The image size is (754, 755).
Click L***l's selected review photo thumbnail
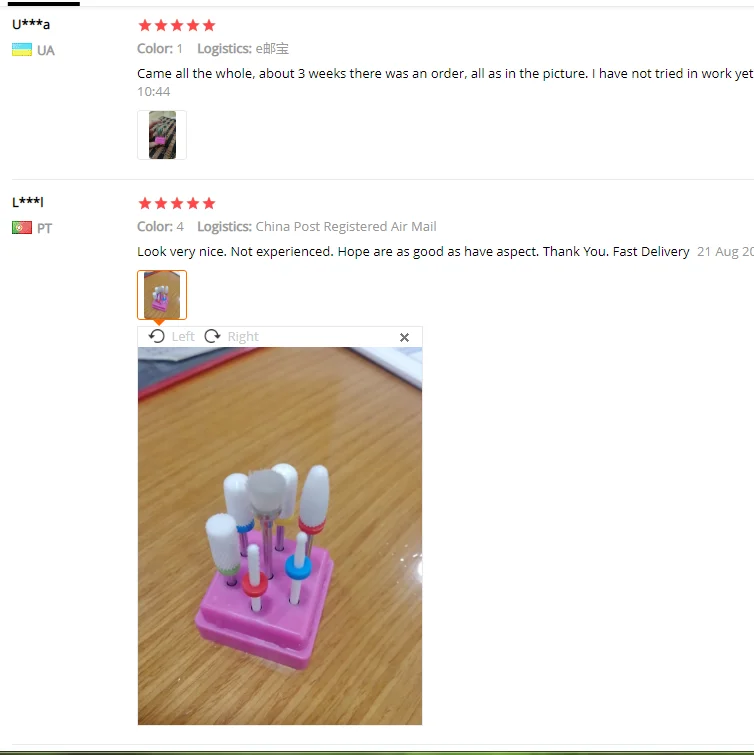(162, 295)
